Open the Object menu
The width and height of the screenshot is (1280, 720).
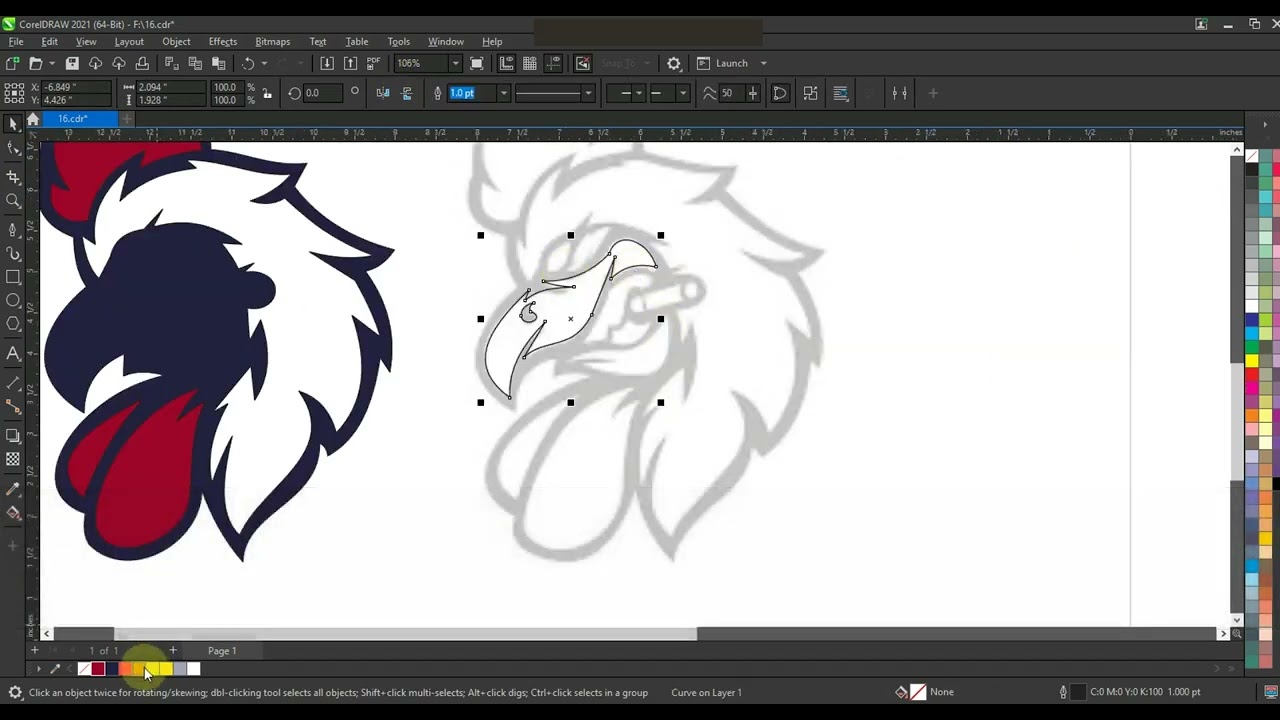click(x=176, y=42)
